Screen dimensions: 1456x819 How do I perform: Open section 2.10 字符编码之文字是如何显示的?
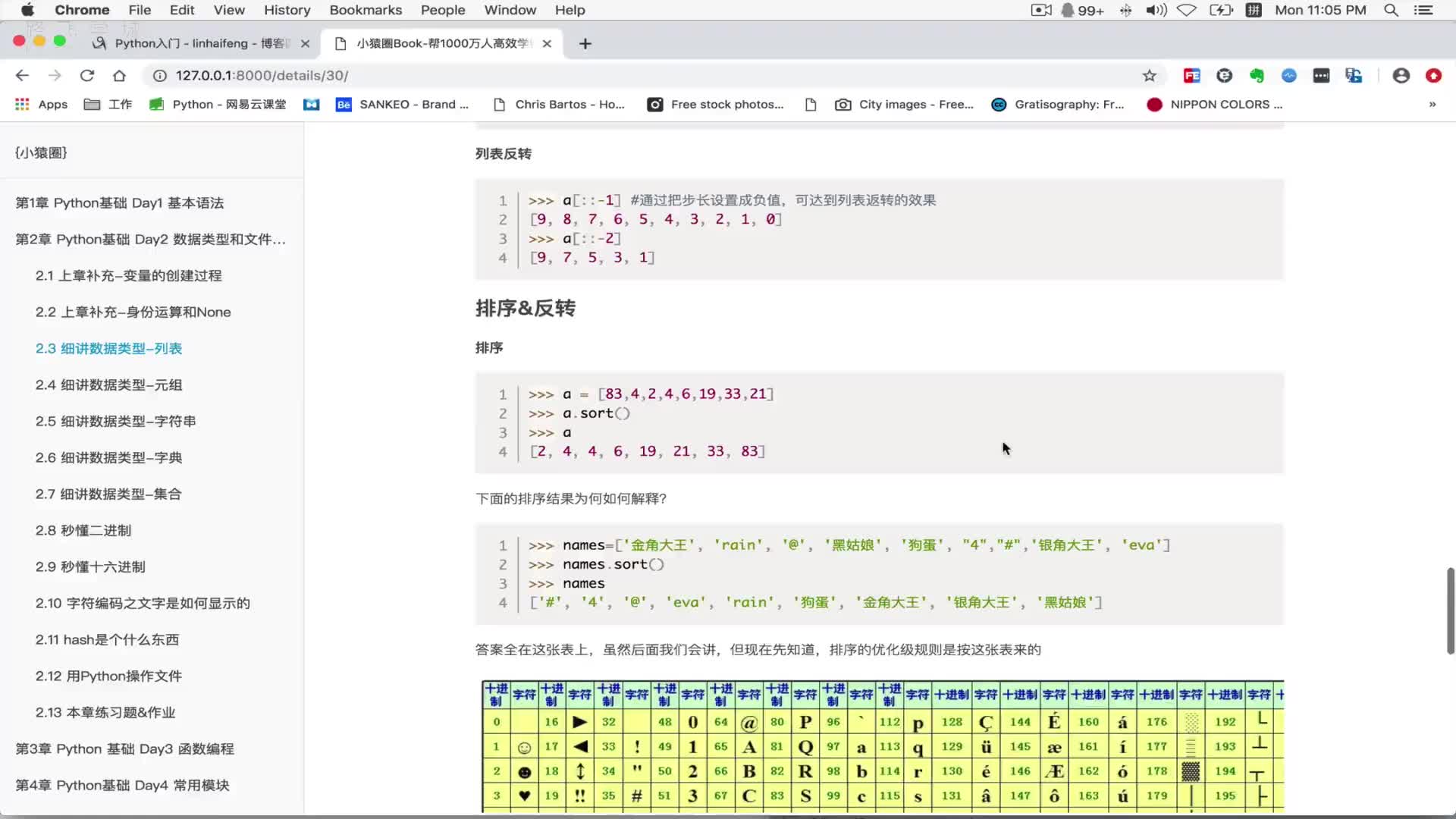click(x=143, y=603)
